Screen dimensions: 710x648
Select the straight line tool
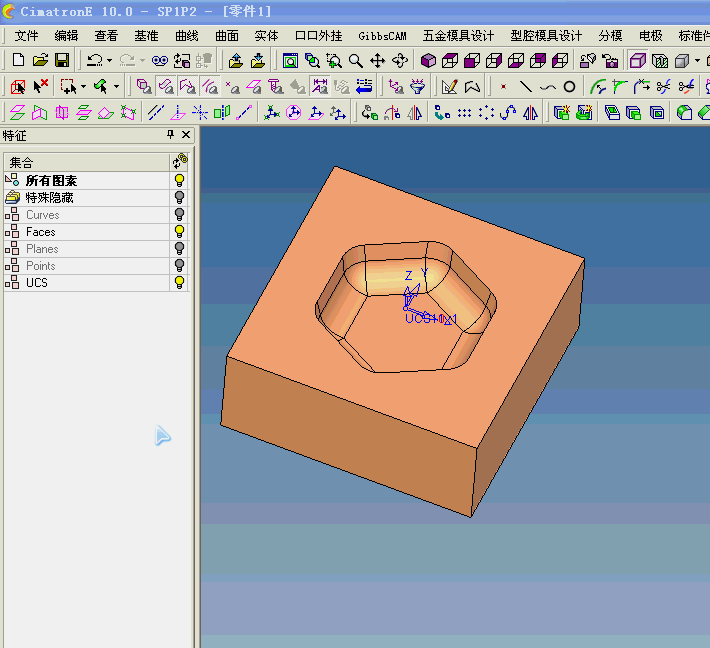525,86
